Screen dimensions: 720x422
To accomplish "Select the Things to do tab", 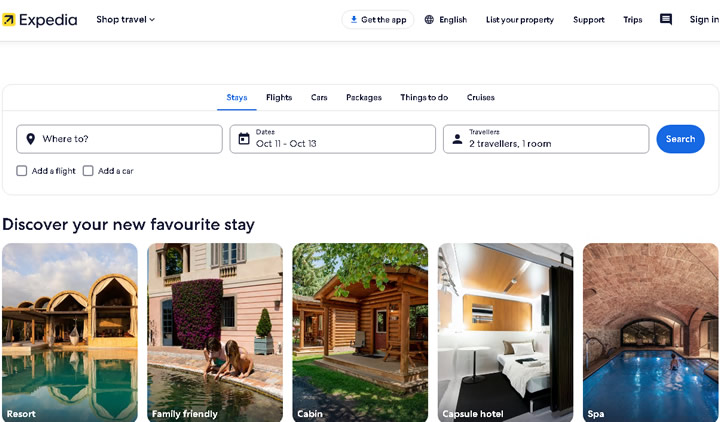I will coord(424,97).
